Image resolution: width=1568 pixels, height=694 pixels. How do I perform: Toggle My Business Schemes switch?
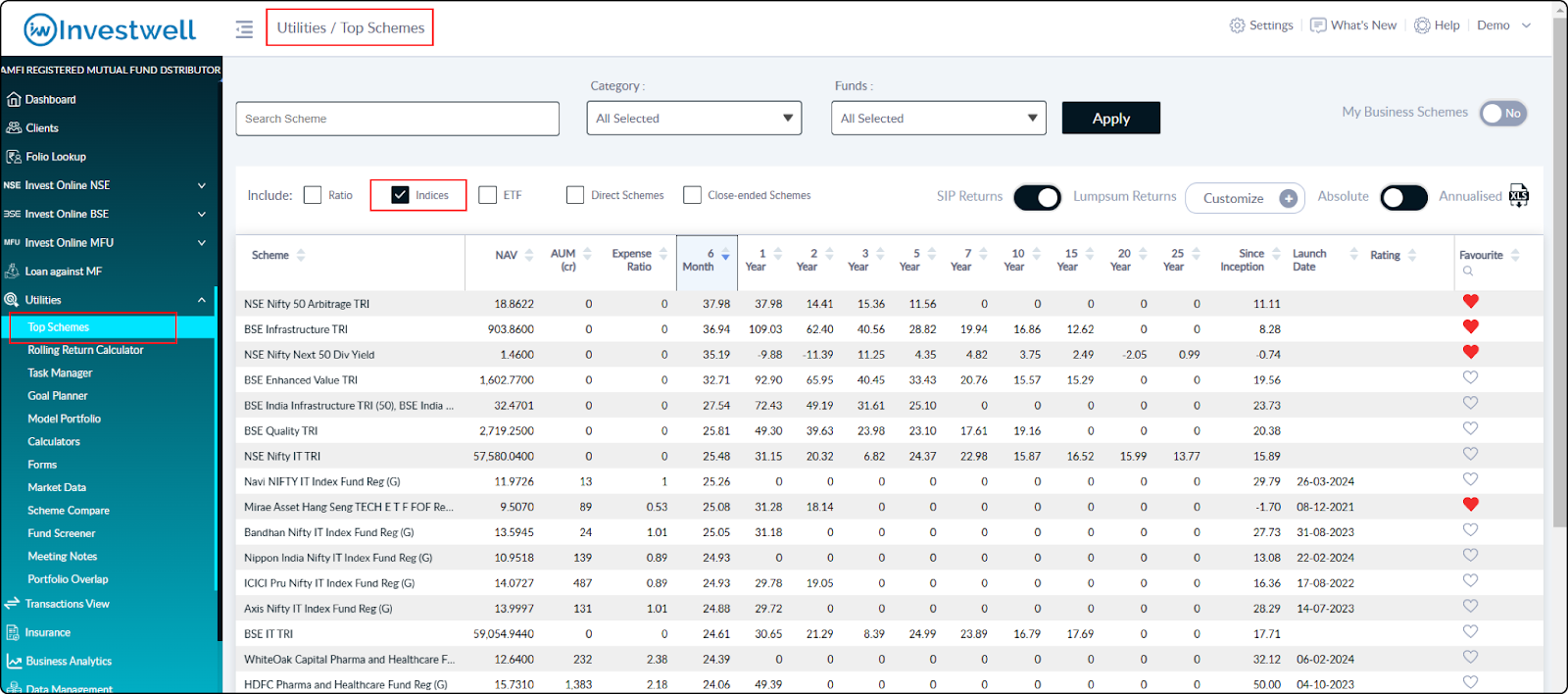click(x=1503, y=114)
